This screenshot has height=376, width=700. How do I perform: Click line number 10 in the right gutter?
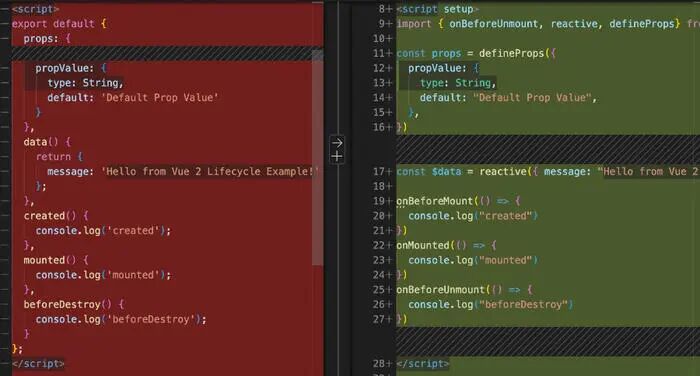[379, 38]
